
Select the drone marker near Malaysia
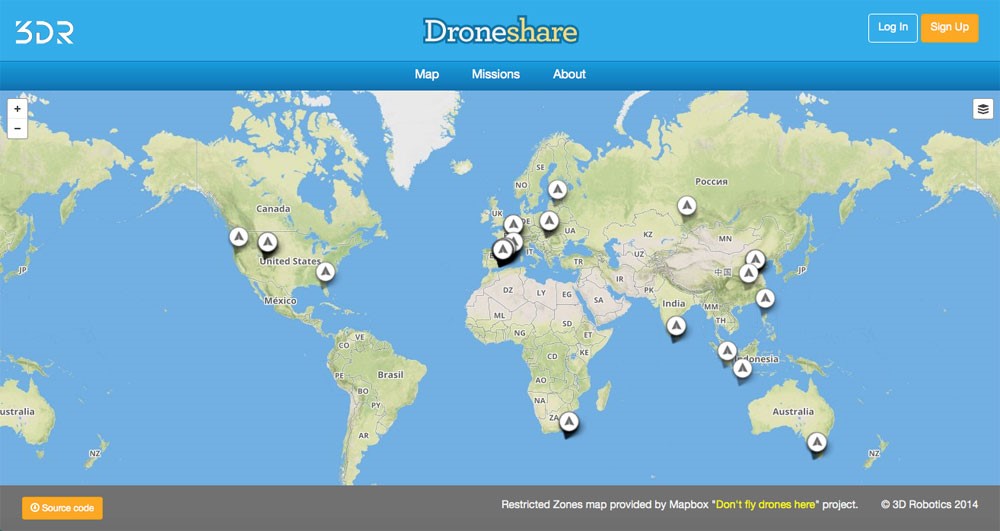click(x=727, y=351)
